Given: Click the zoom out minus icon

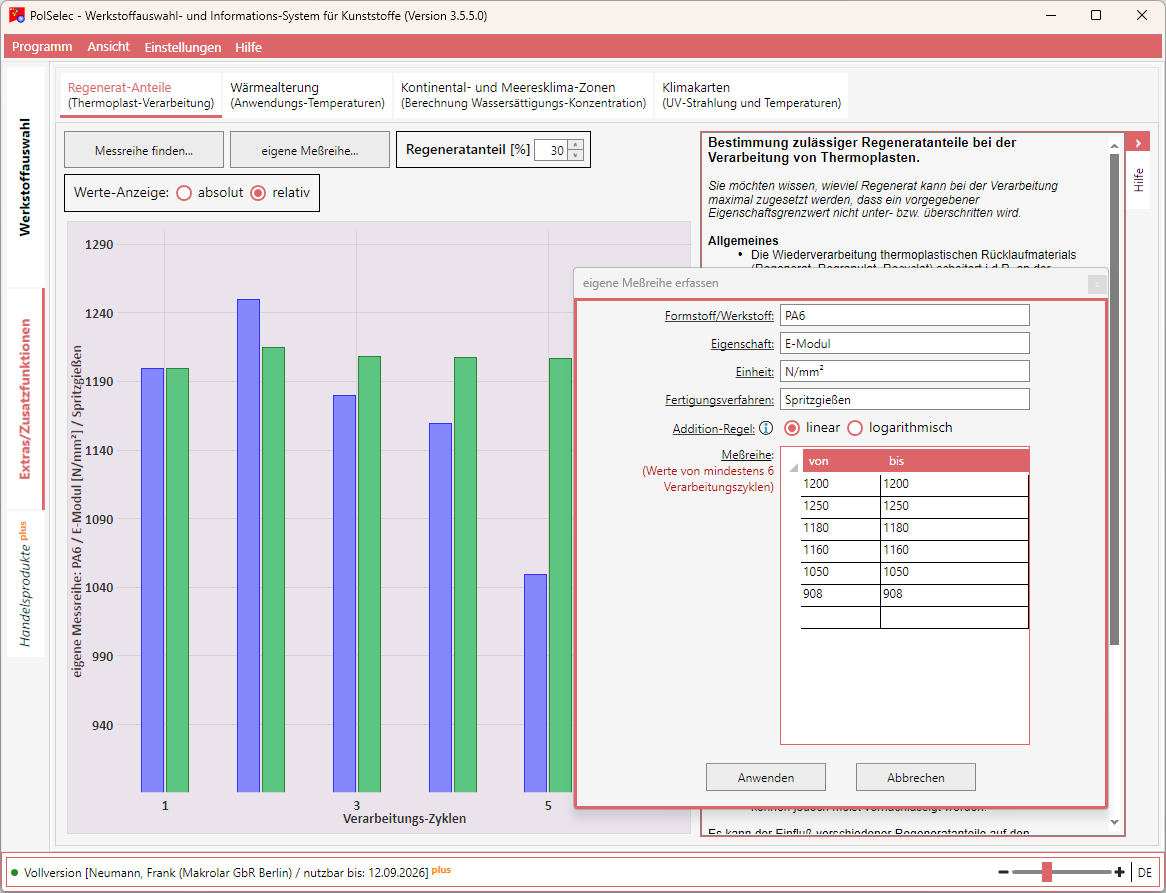Looking at the screenshot, I should point(1003,871).
